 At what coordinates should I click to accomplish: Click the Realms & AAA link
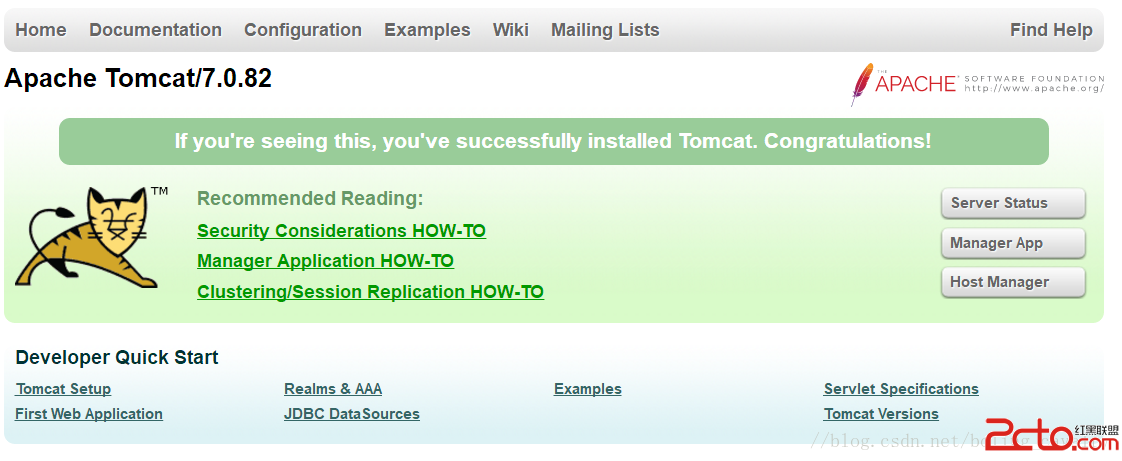(x=333, y=389)
